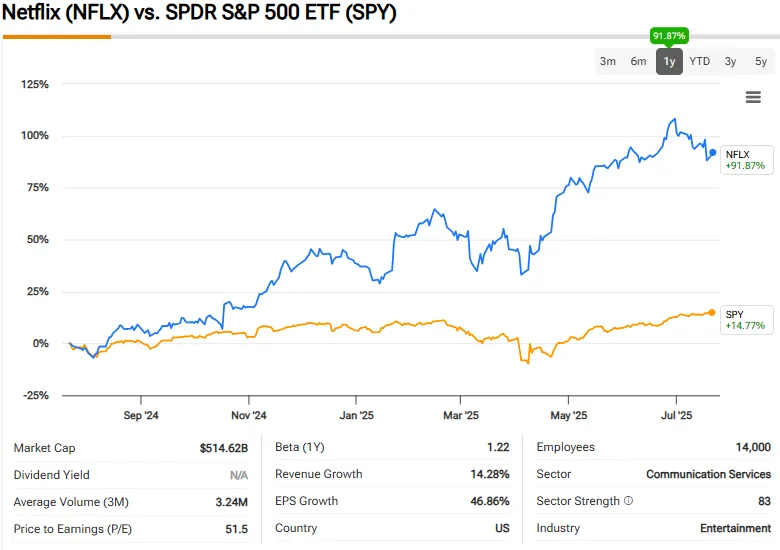780x550 pixels.
Task: Click the green 91.87% tooltip badge
Action: pos(669,36)
